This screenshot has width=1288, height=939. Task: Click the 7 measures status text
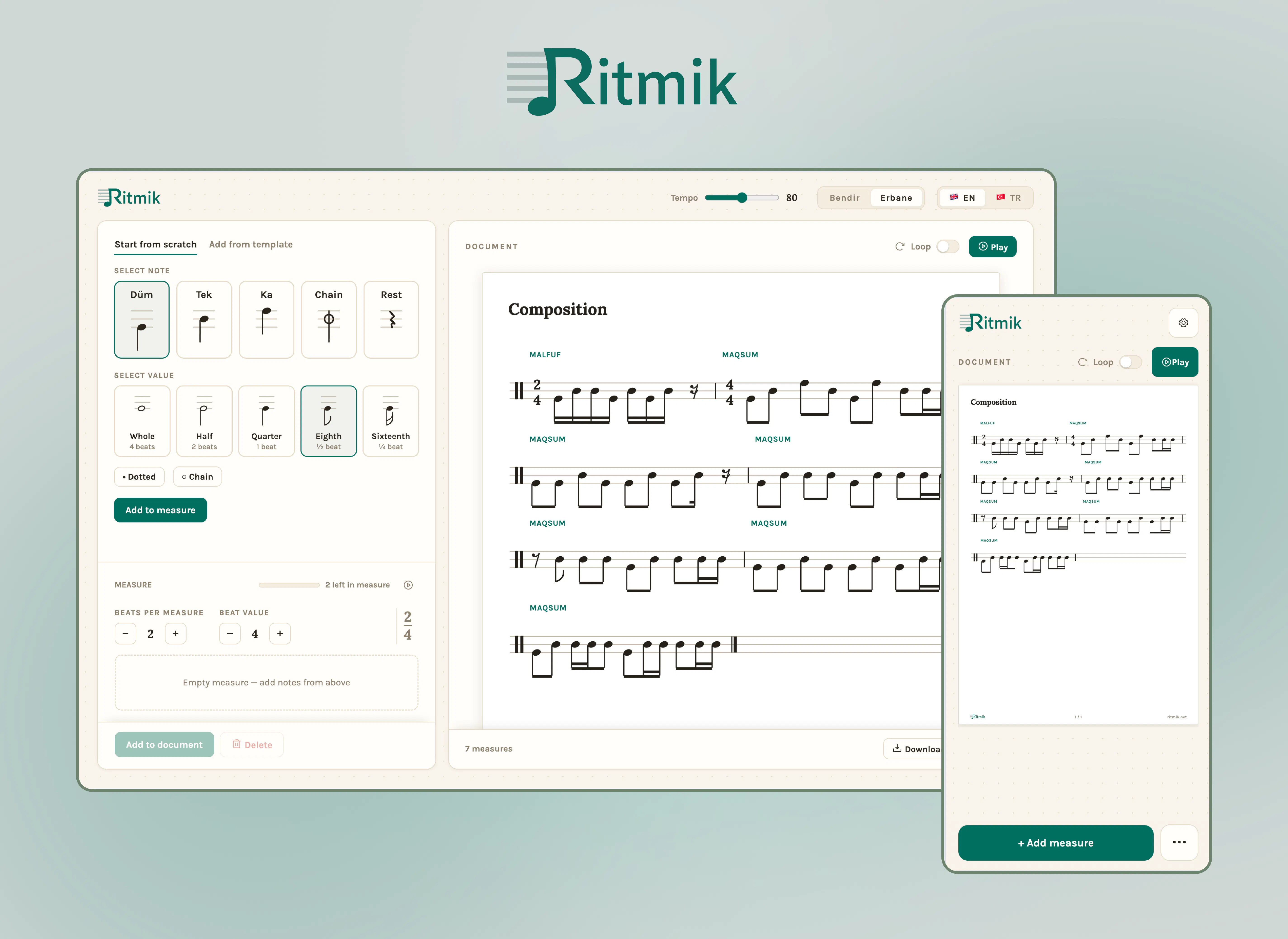489,748
